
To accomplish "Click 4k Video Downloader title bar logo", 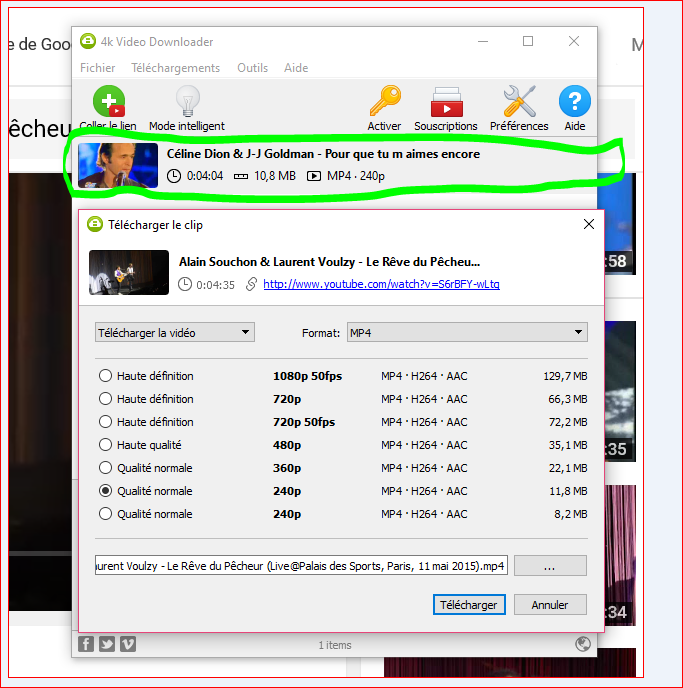I will pyautogui.click(x=88, y=41).
